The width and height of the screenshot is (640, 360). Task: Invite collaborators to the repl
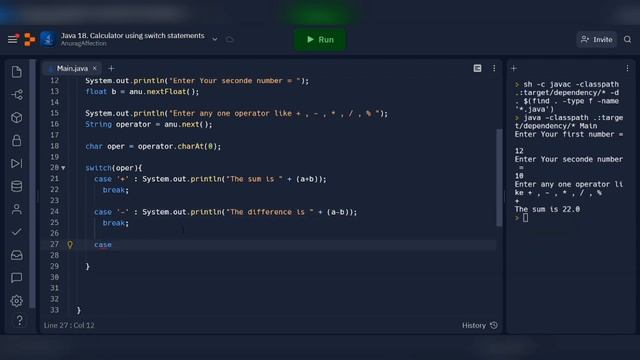(x=596, y=40)
